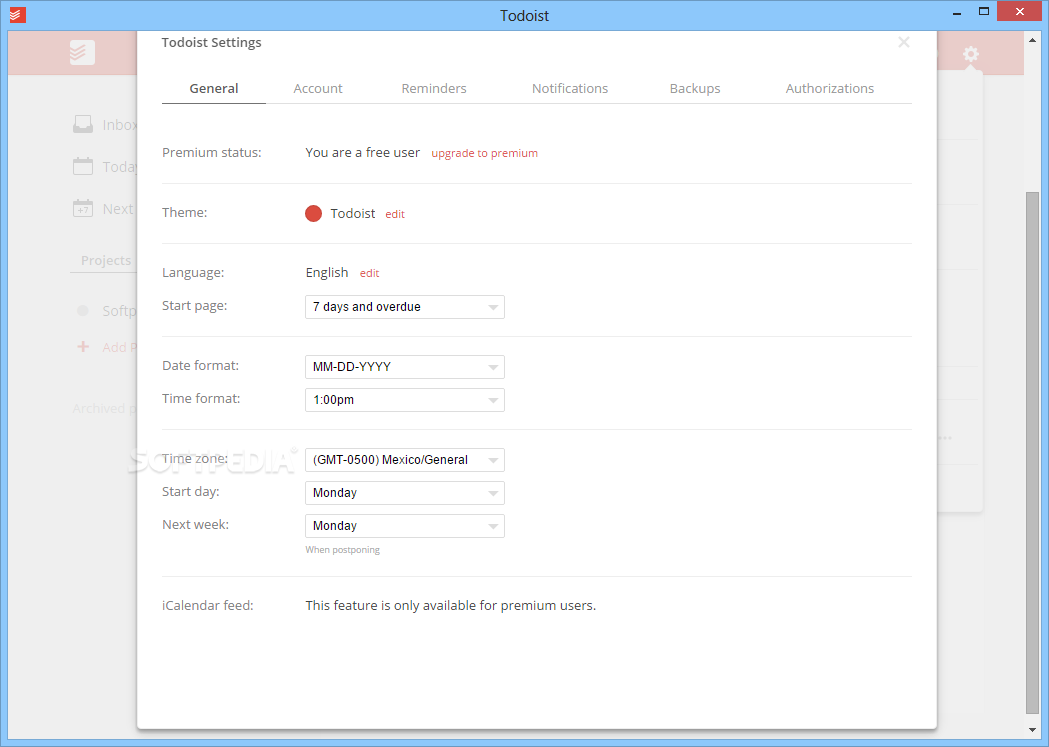Image resolution: width=1049 pixels, height=747 pixels.
Task: Click the Projects tab in the sidebar
Action: click(106, 260)
